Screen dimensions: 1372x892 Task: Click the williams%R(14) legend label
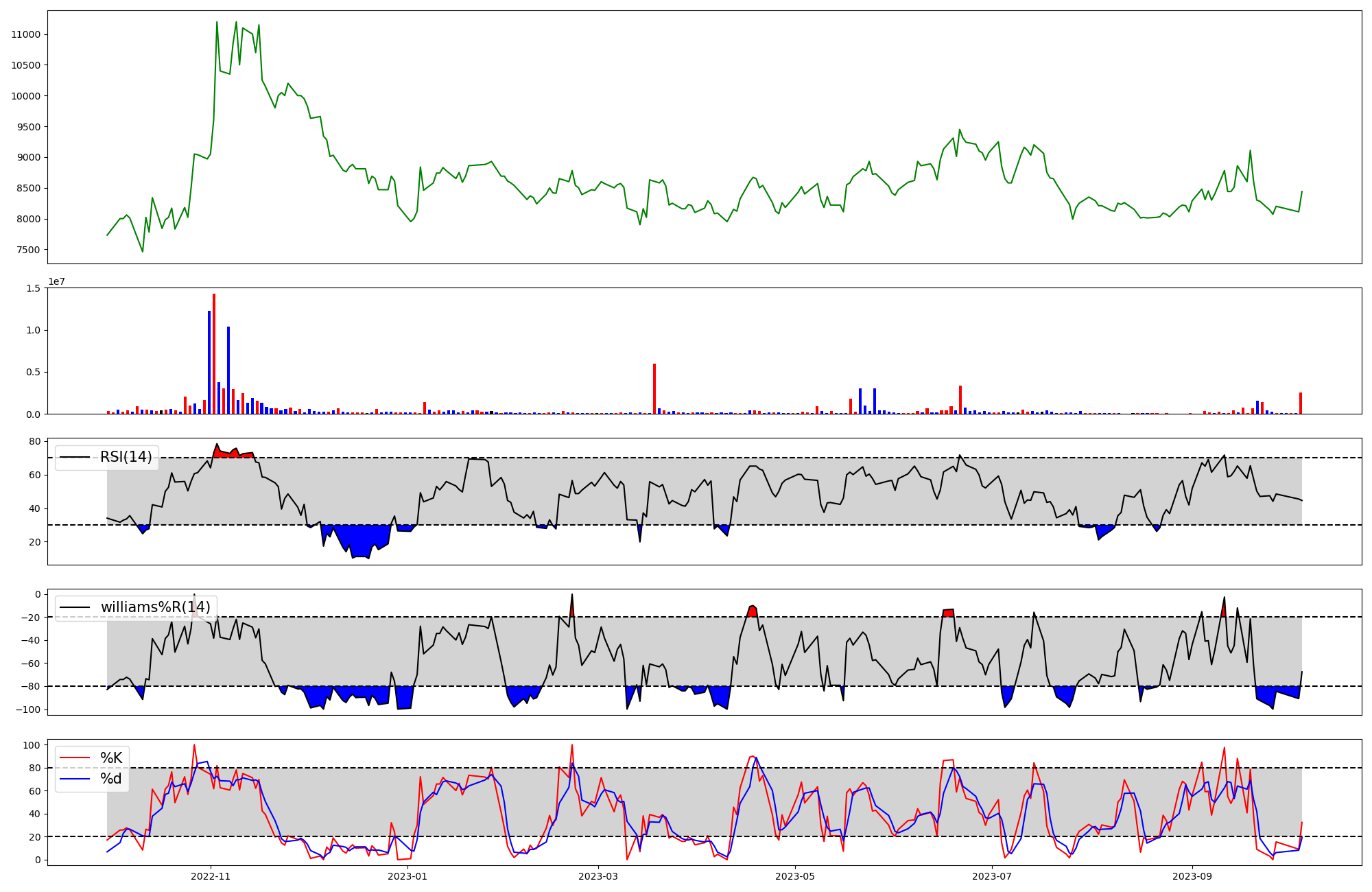tap(155, 607)
